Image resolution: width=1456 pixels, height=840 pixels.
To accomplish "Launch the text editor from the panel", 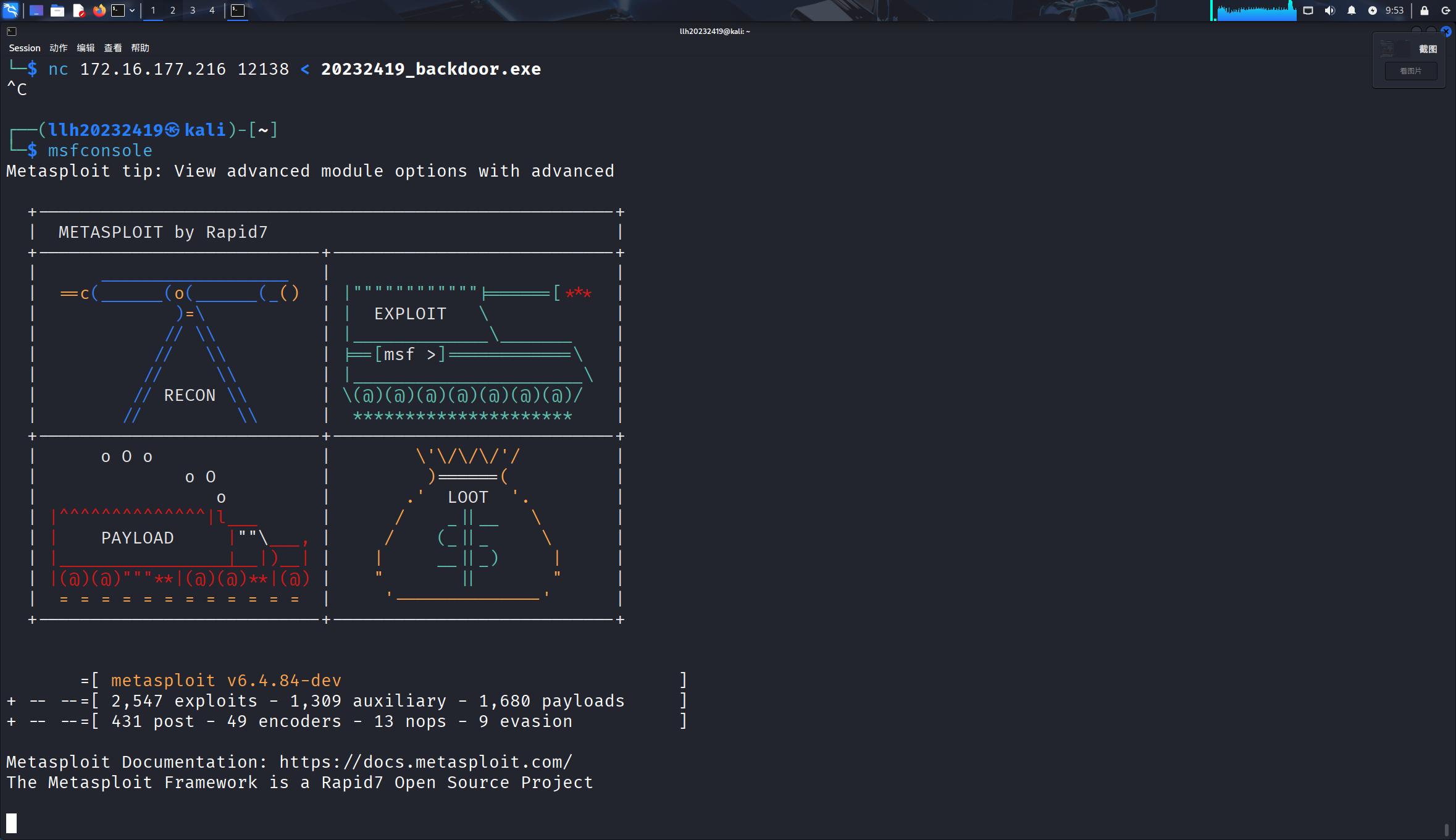I will (x=78, y=10).
